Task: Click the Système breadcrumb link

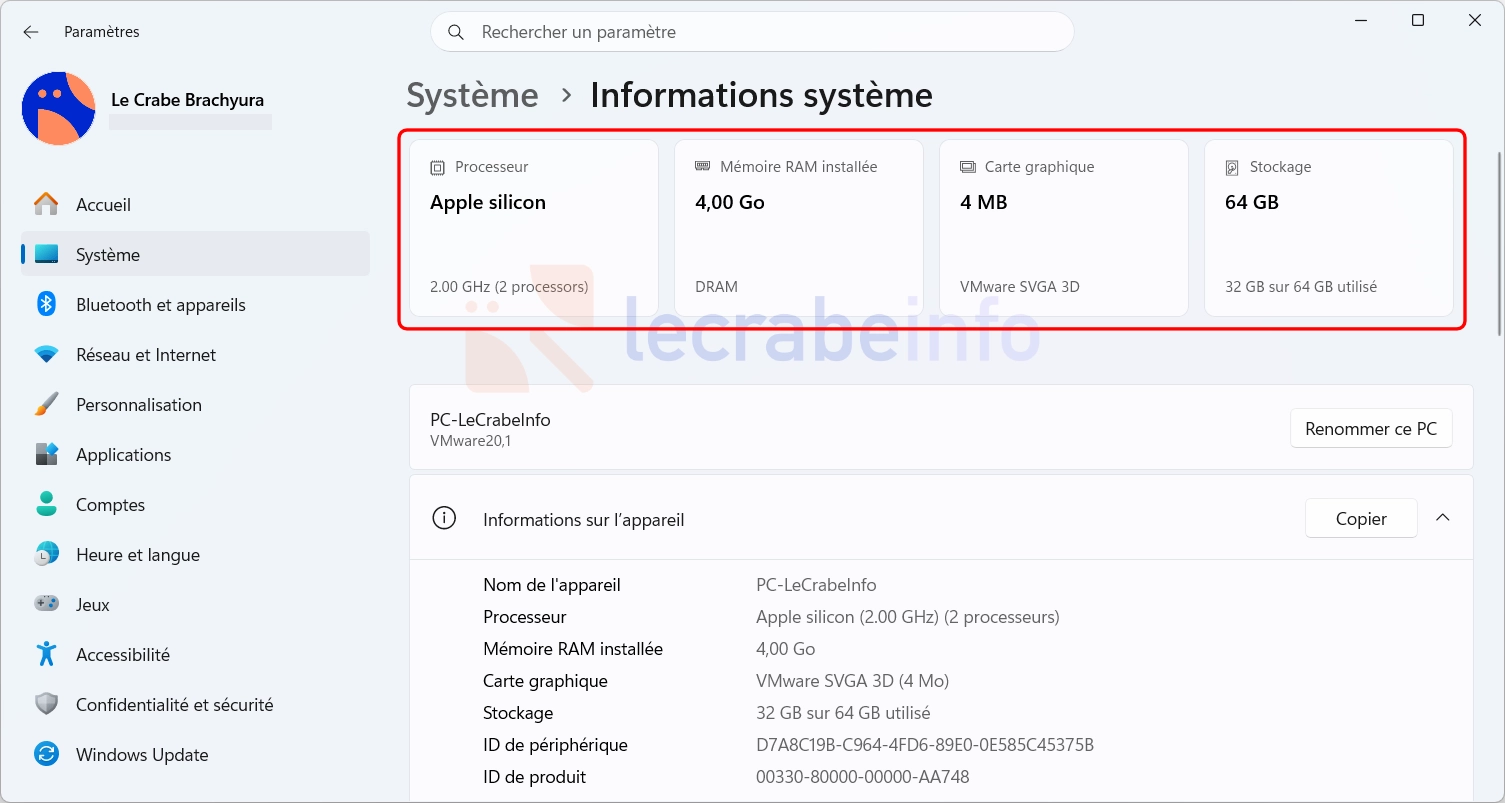Action: 472,96
